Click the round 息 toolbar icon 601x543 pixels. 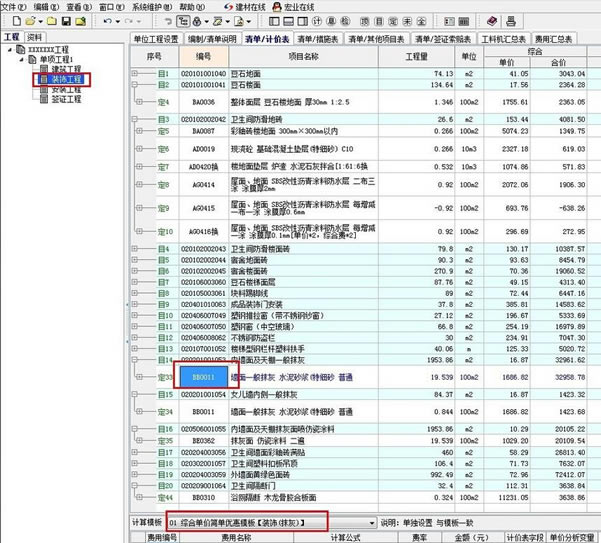331,21
